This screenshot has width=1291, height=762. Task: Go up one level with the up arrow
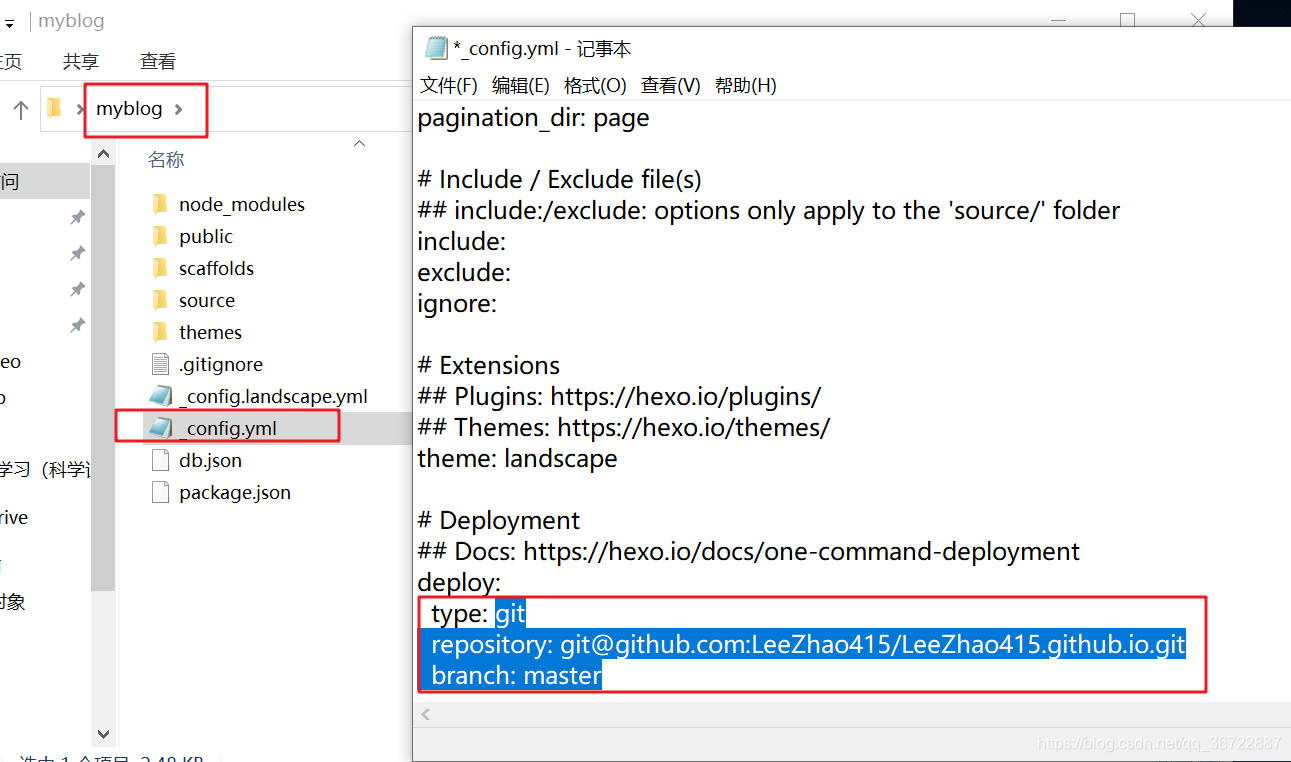click(20, 110)
